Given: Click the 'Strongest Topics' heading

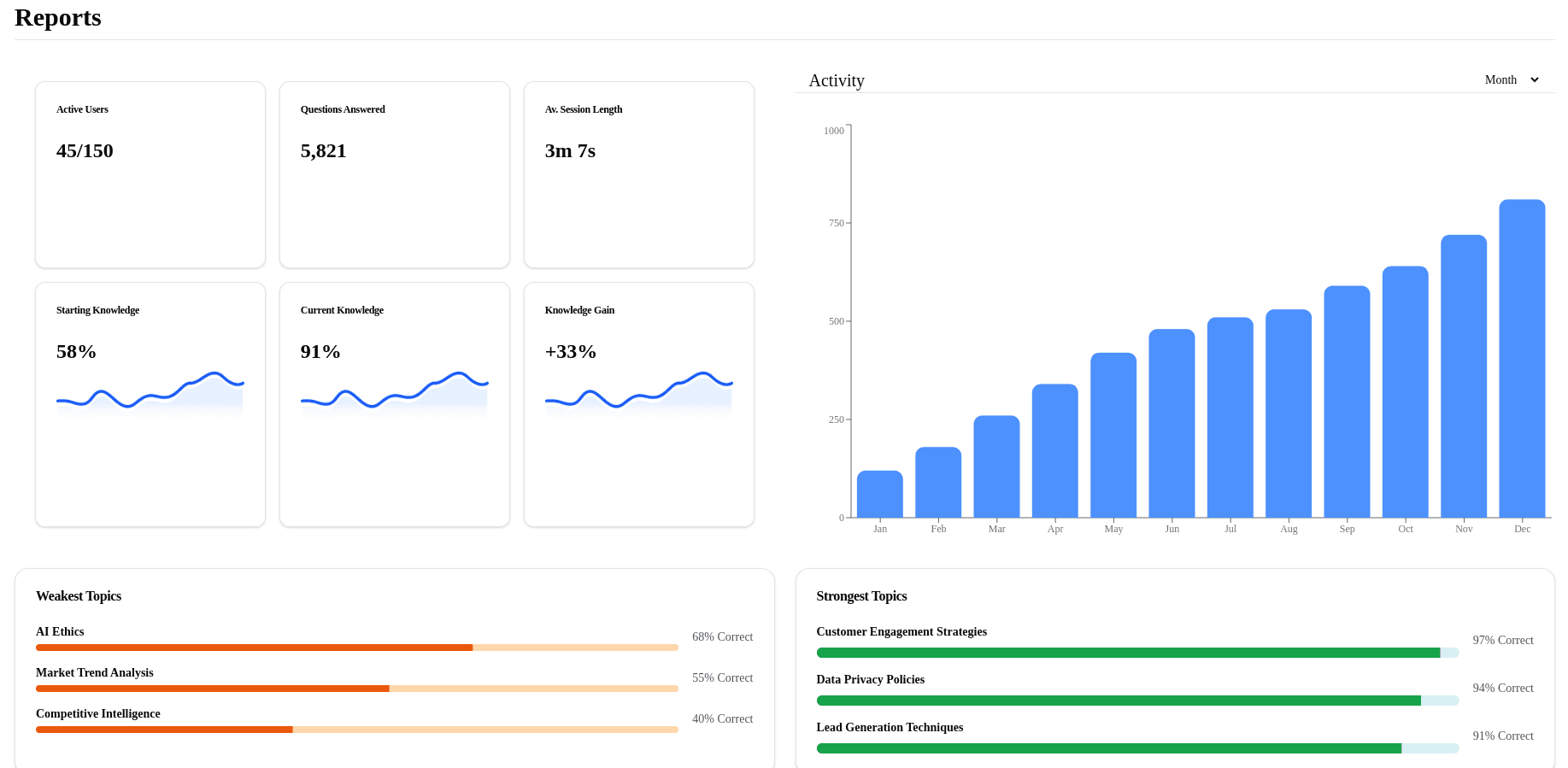Looking at the screenshot, I should coord(861,596).
